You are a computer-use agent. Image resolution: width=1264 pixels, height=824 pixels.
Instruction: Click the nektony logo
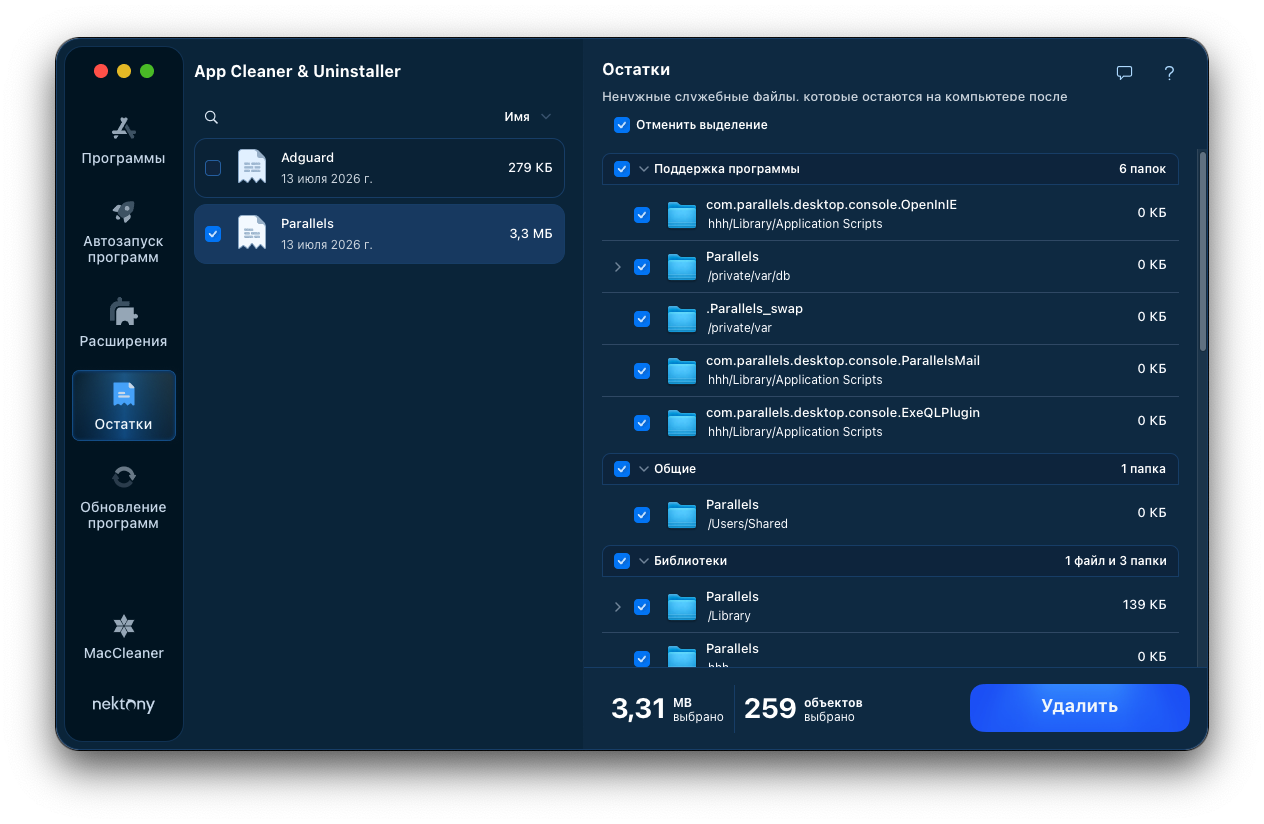124,704
